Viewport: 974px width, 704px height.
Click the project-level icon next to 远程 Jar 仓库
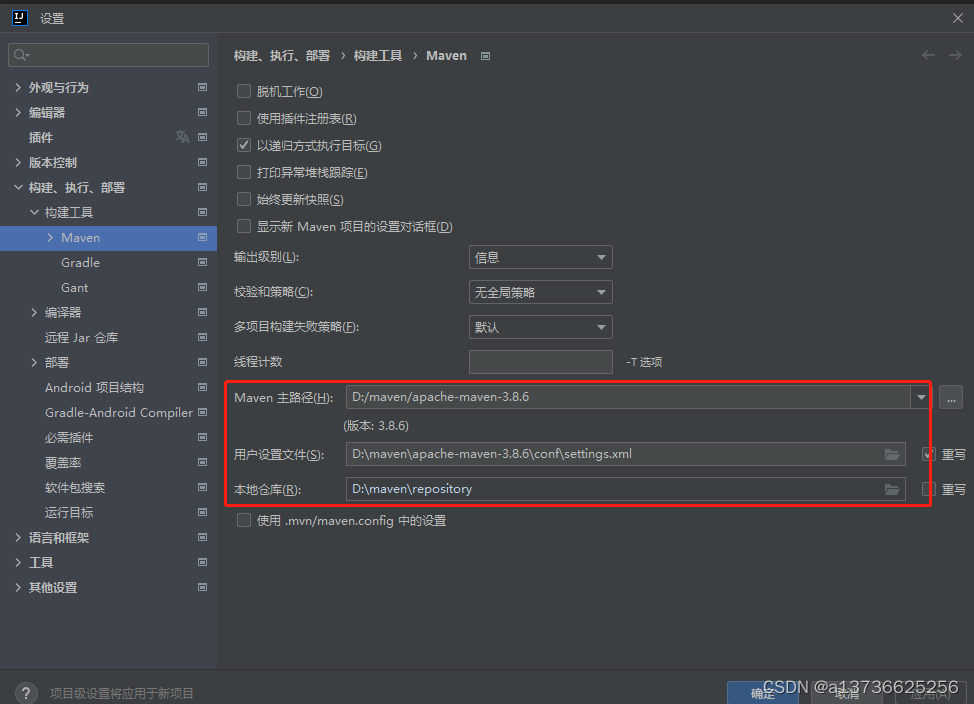[203, 337]
